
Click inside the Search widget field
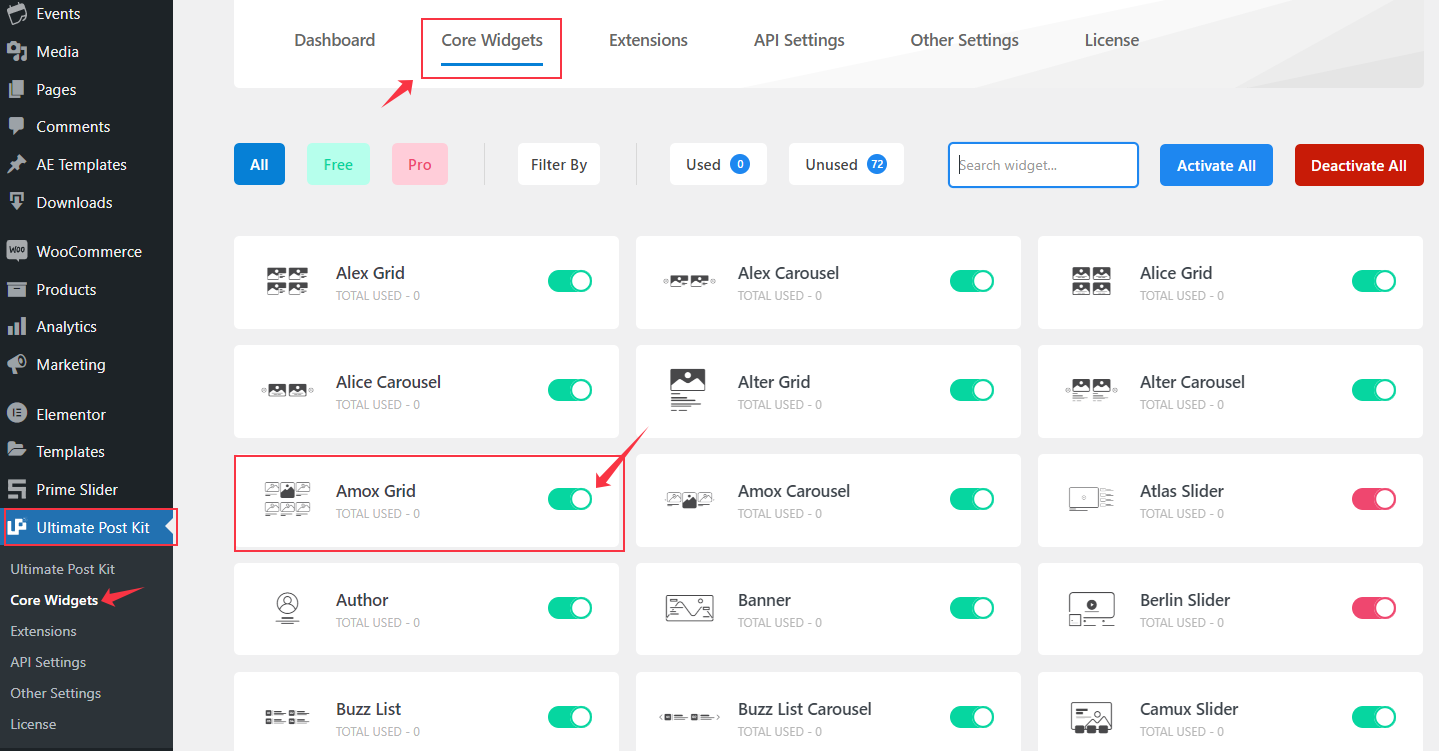click(1042, 164)
